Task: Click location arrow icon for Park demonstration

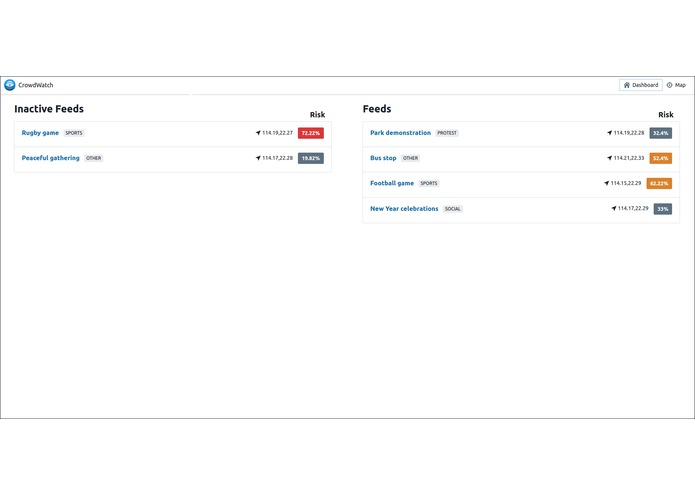Action: click(x=609, y=133)
